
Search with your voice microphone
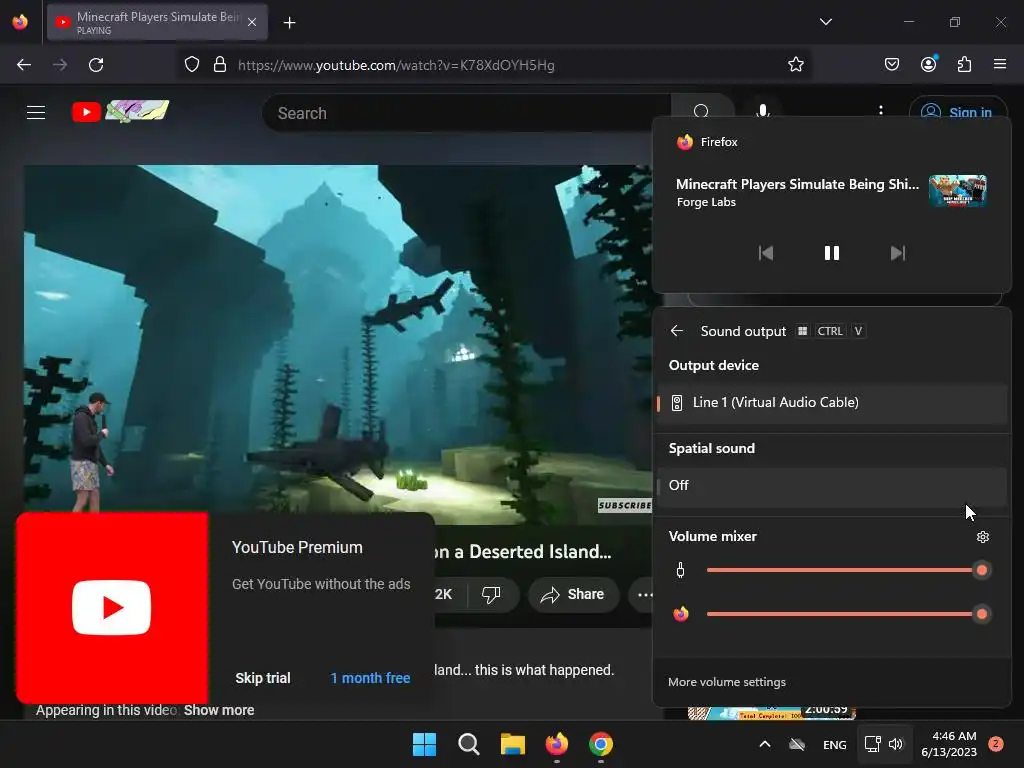(x=762, y=111)
